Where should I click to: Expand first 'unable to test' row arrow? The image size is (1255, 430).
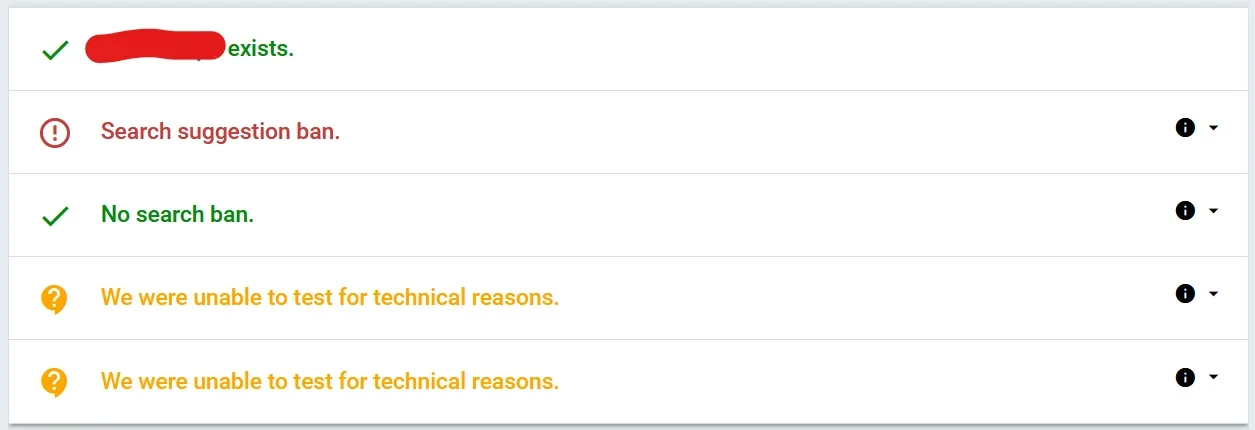(x=1213, y=294)
